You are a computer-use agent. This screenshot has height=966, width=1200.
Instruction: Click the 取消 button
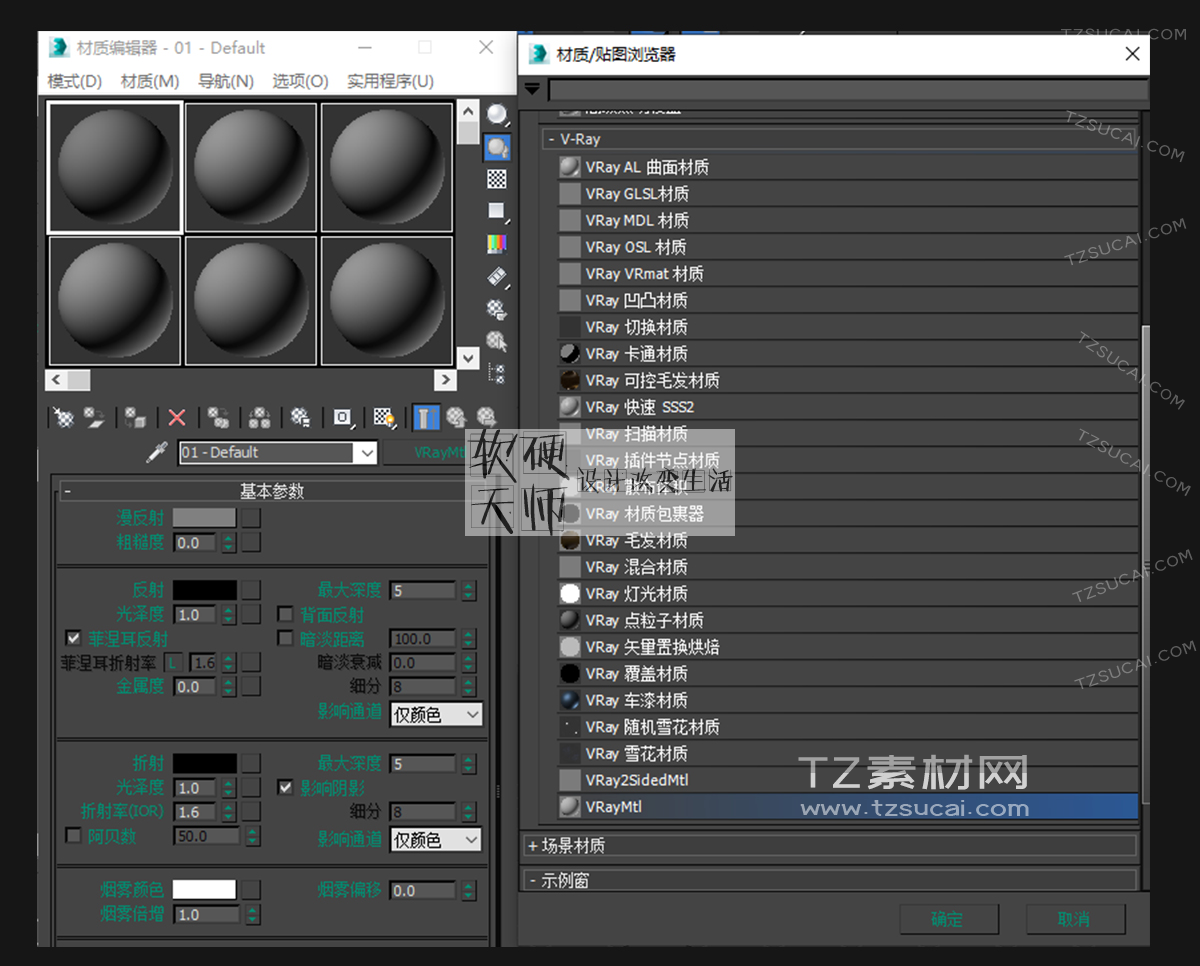point(1075,919)
